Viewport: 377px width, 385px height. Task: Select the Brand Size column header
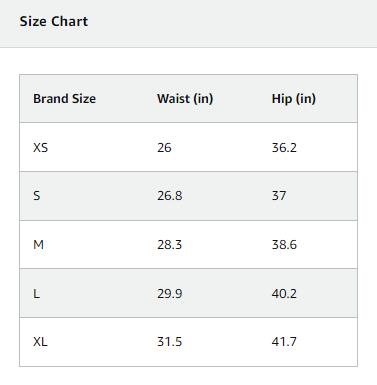64,99
